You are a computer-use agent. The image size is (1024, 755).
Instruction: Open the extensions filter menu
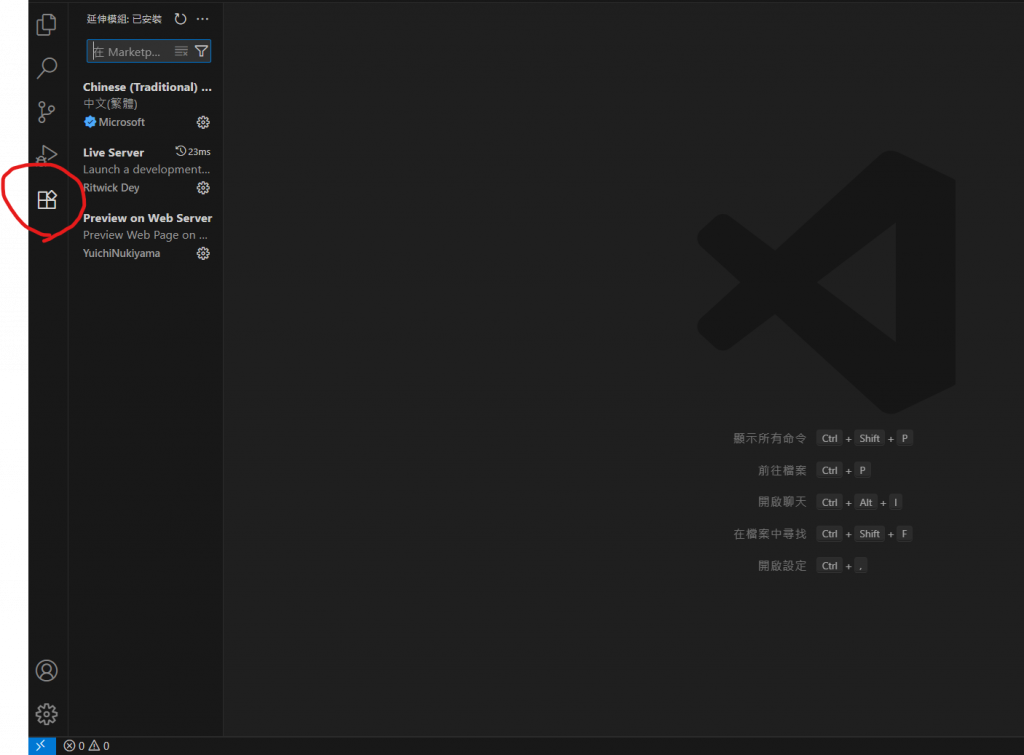(201, 51)
